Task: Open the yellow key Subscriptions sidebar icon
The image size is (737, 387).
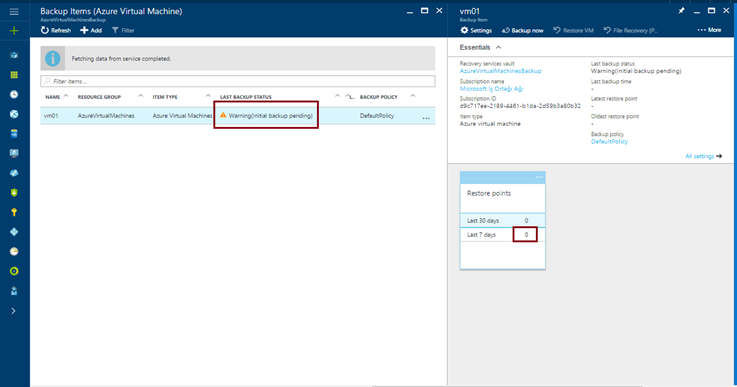Action: (x=14, y=212)
